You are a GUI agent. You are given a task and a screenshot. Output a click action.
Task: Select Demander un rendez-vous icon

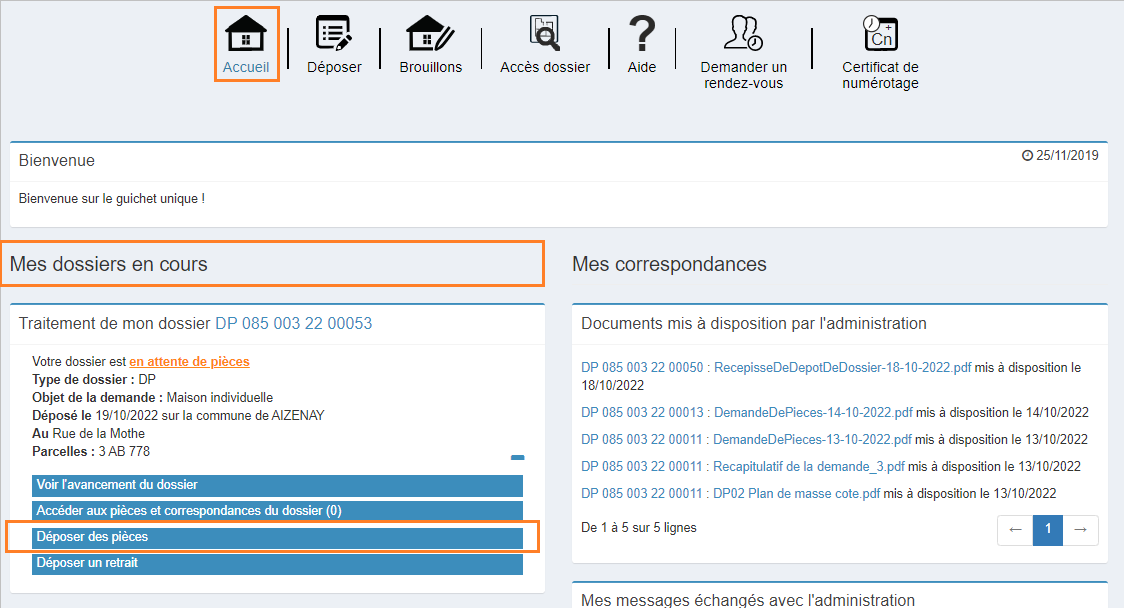pos(743,34)
